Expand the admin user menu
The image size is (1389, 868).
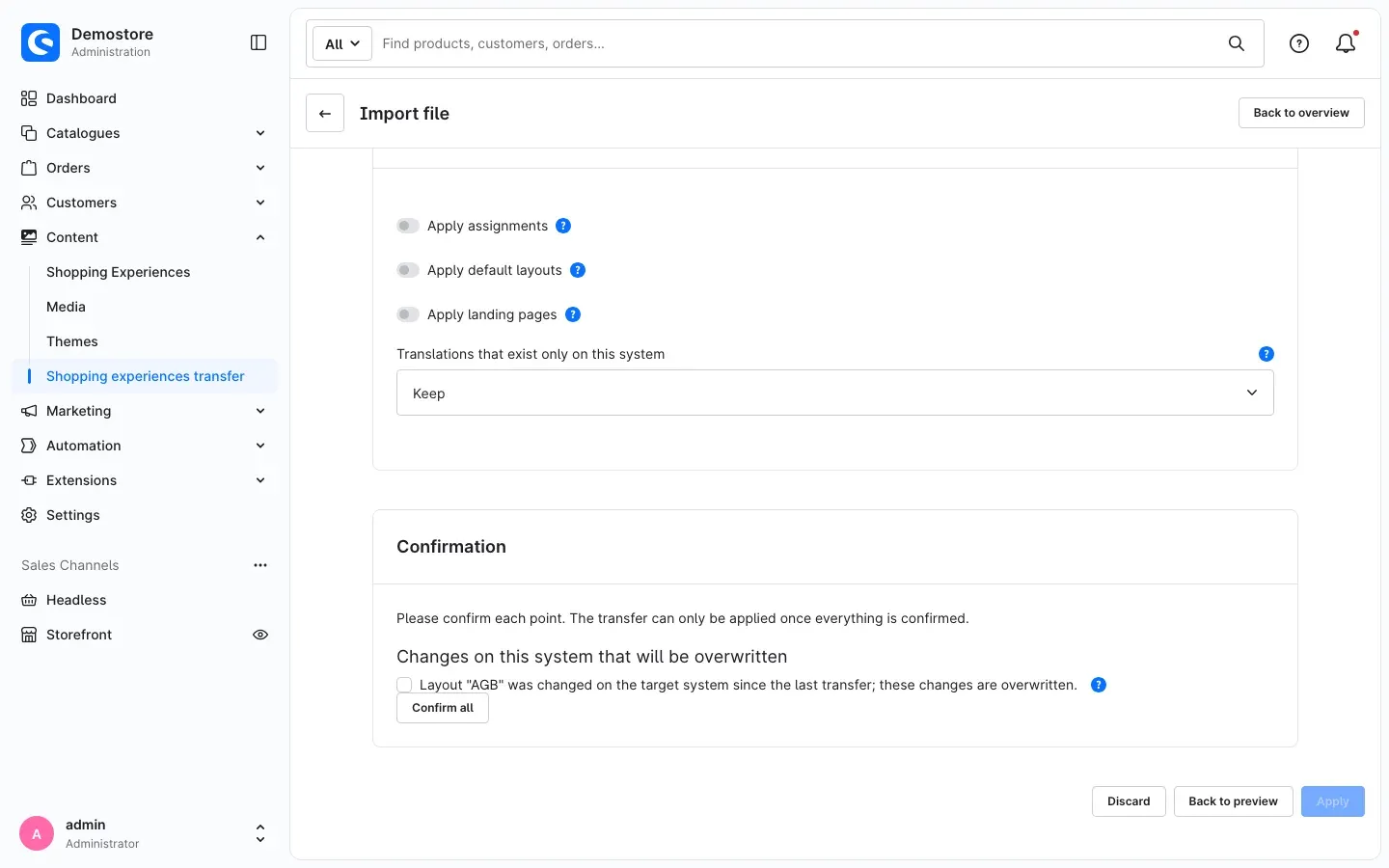point(259,833)
